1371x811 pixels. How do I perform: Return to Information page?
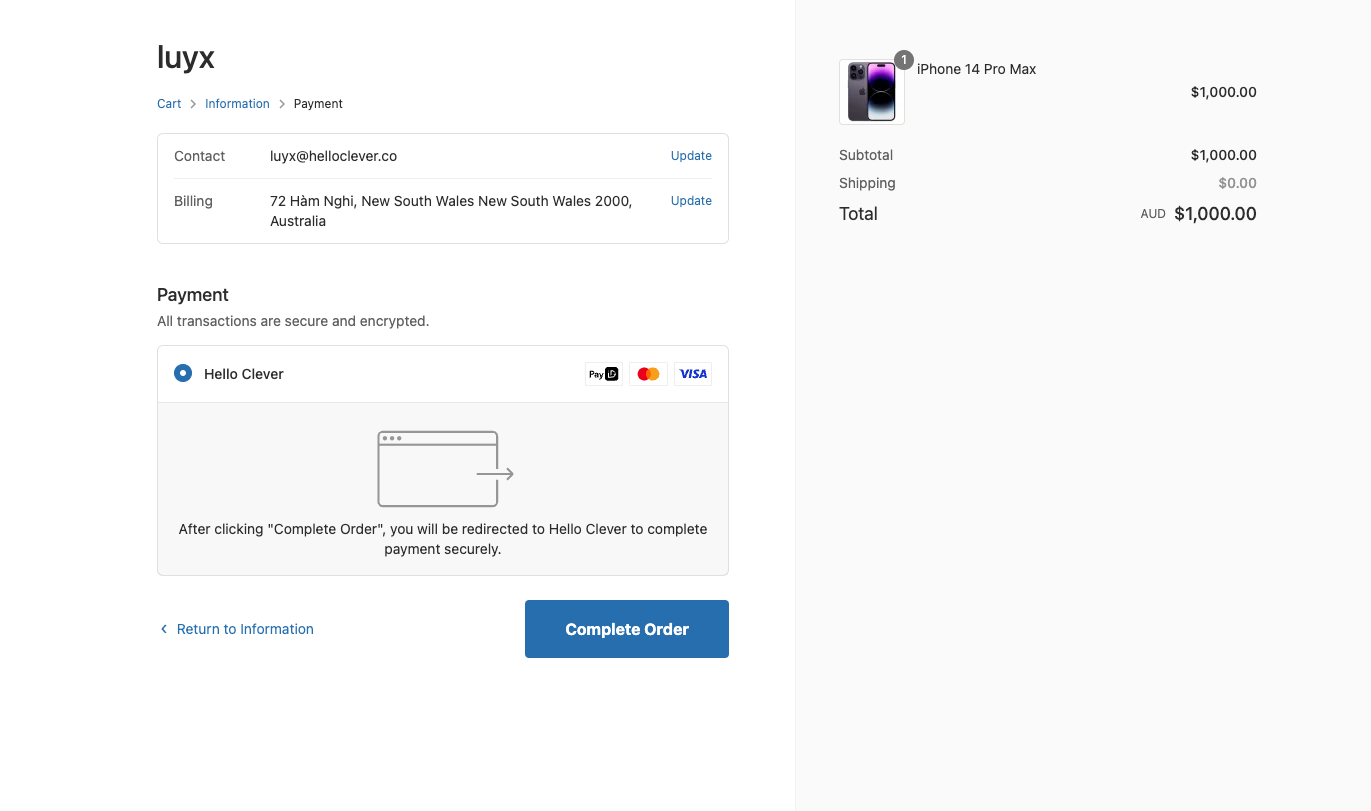click(245, 629)
